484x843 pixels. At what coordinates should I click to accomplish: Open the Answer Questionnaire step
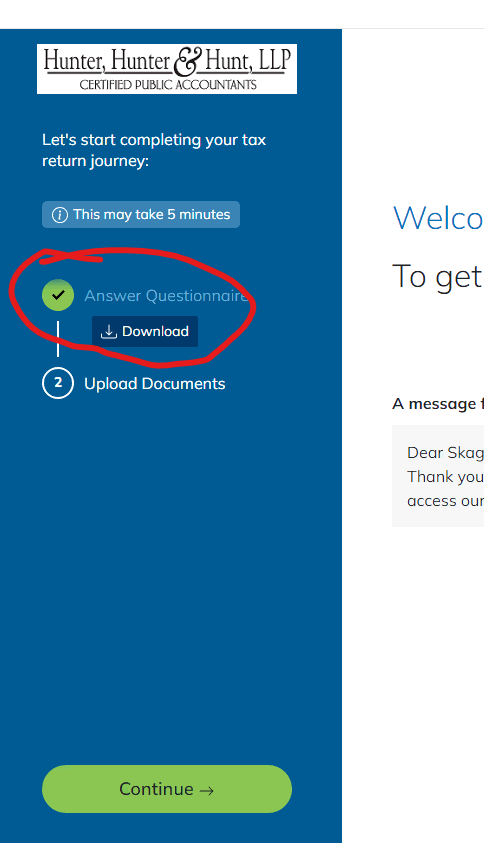[166, 296]
